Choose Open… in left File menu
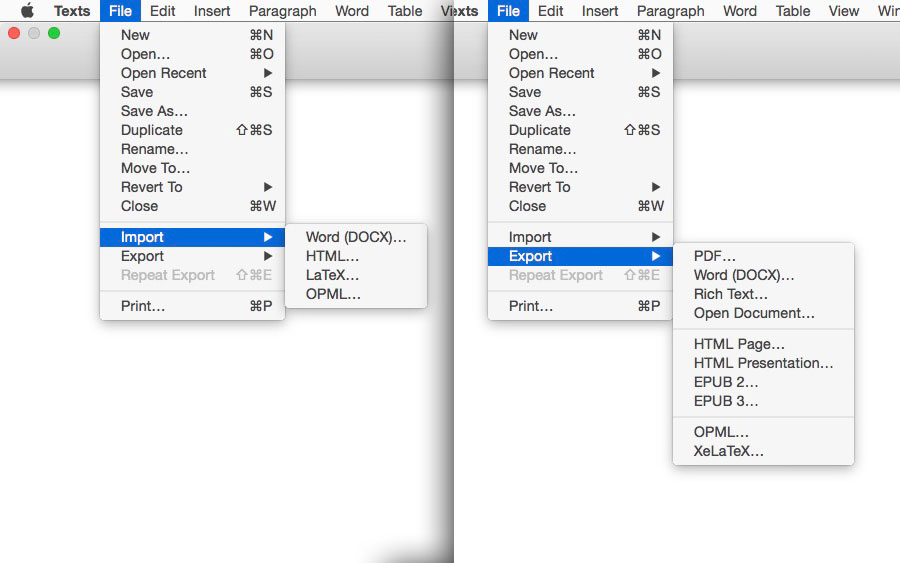 click(x=192, y=54)
